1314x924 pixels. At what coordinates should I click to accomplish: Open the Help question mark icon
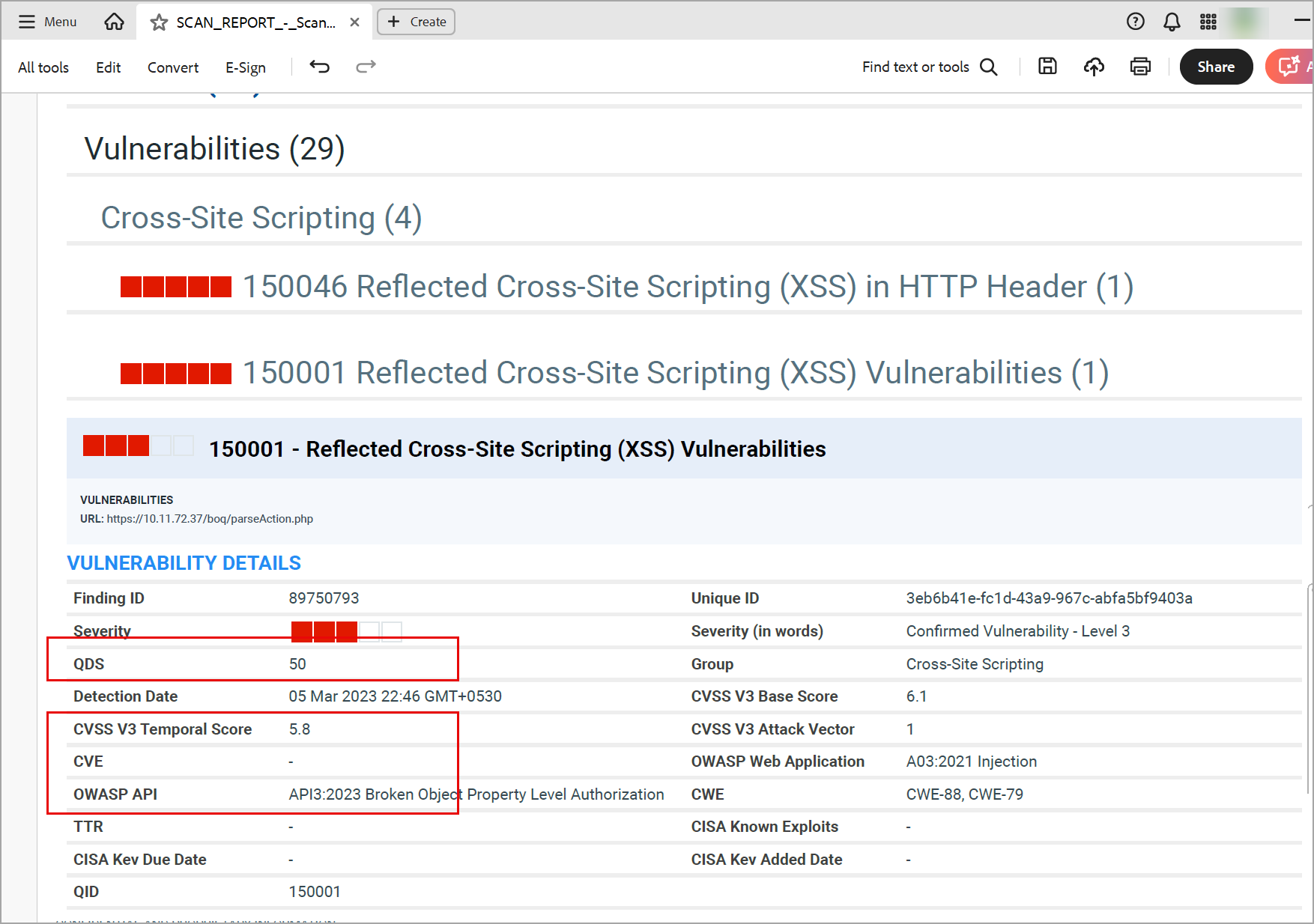click(x=1135, y=22)
